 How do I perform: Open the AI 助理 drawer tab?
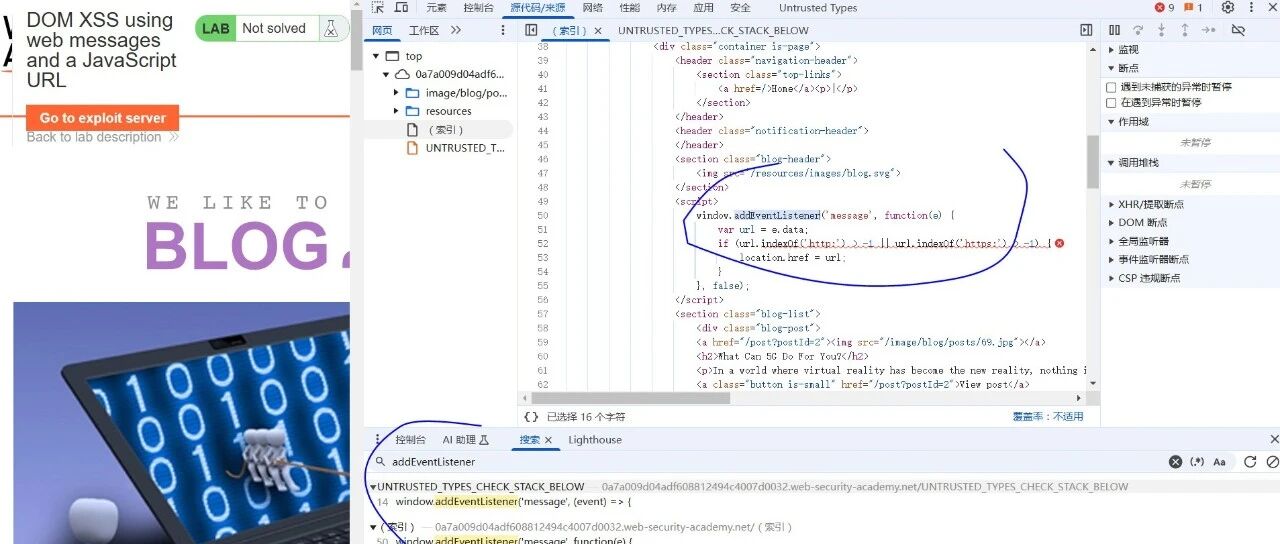click(465, 440)
